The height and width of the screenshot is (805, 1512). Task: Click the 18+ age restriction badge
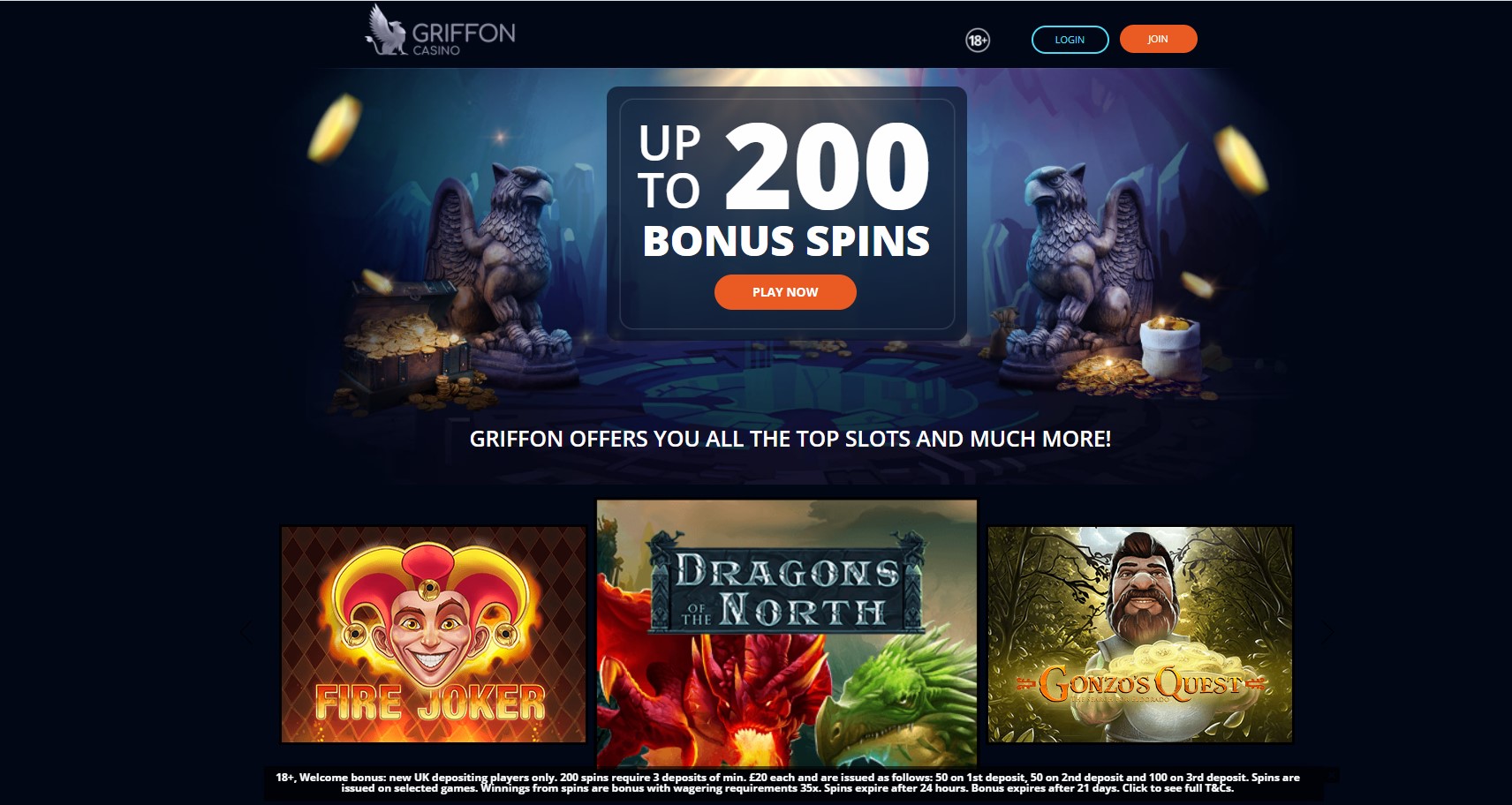click(978, 40)
